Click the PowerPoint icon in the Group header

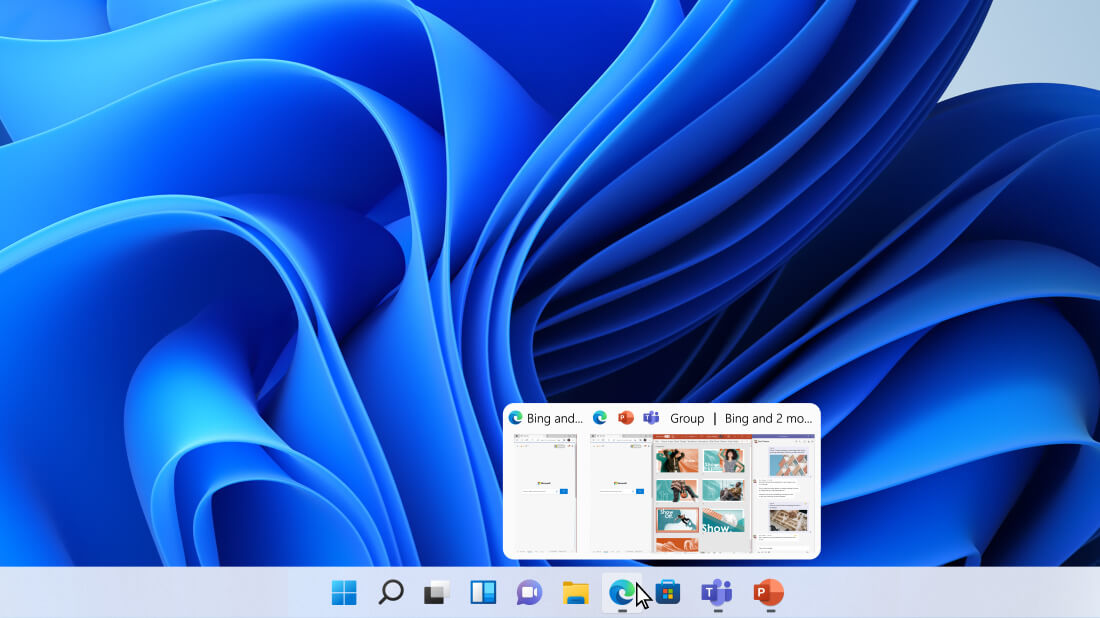point(626,418)
